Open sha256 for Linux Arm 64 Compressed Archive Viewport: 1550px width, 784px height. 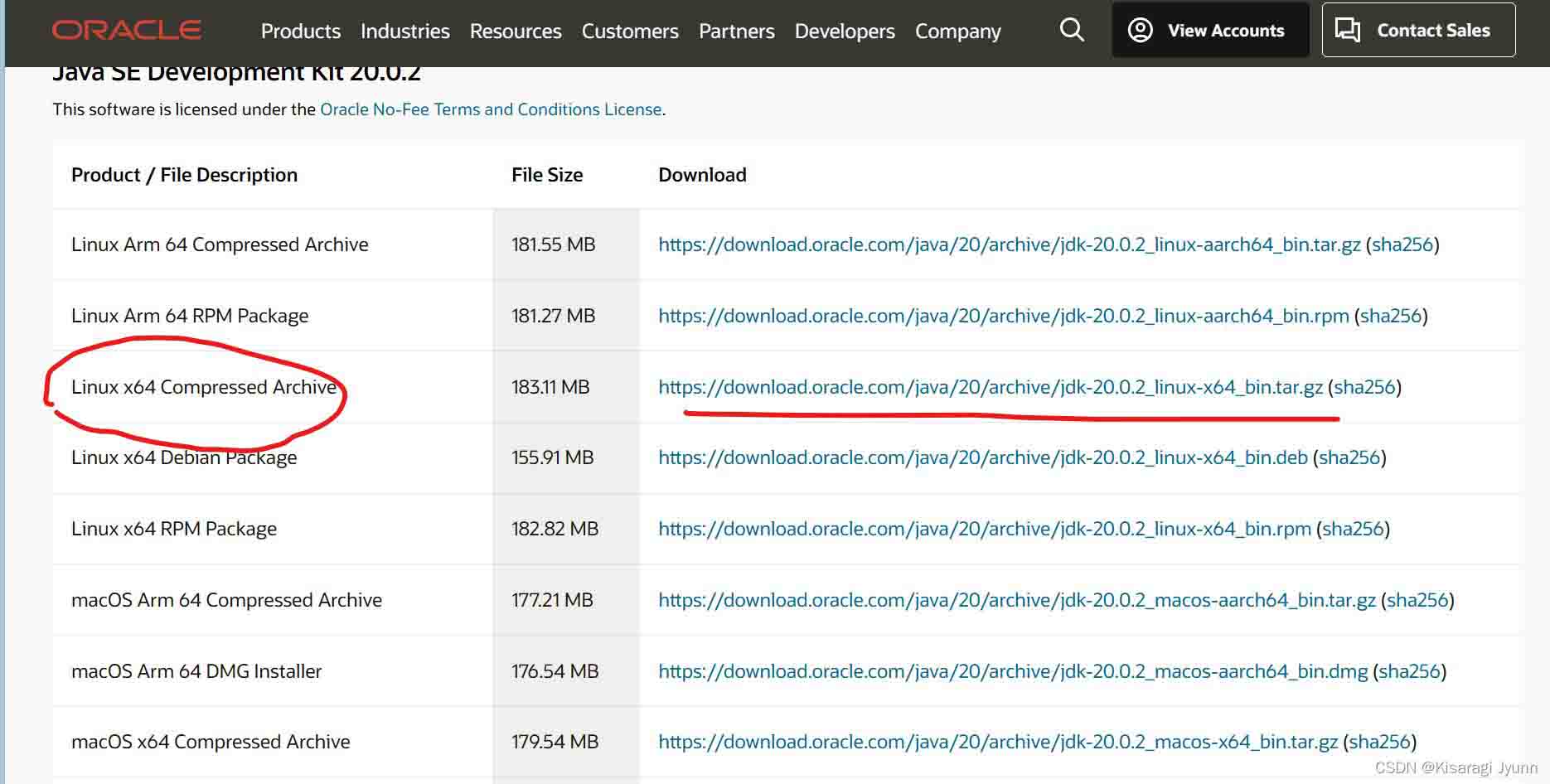coord(1402,244)
